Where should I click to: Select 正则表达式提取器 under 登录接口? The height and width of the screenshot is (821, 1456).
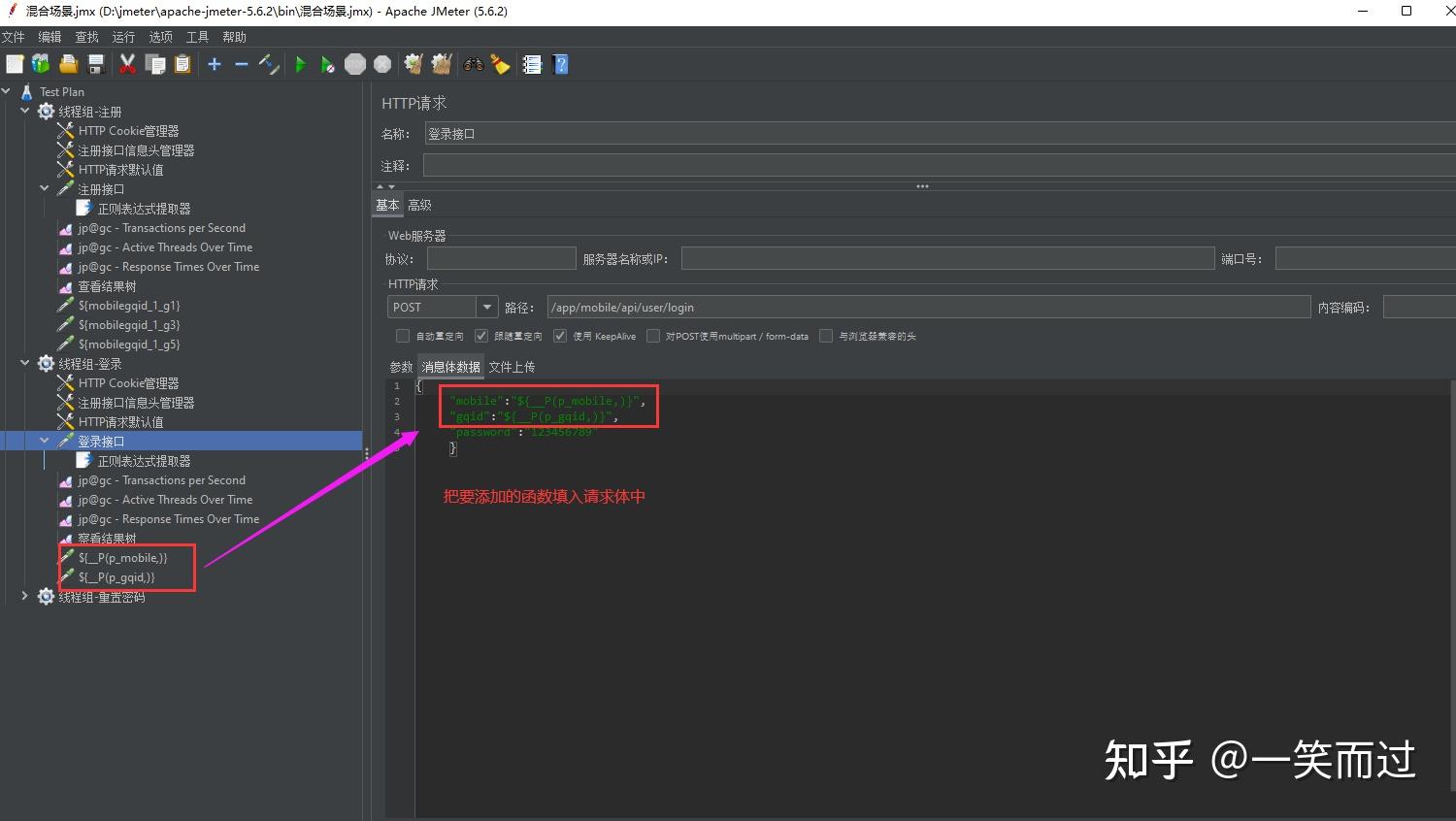coord(144,461)
